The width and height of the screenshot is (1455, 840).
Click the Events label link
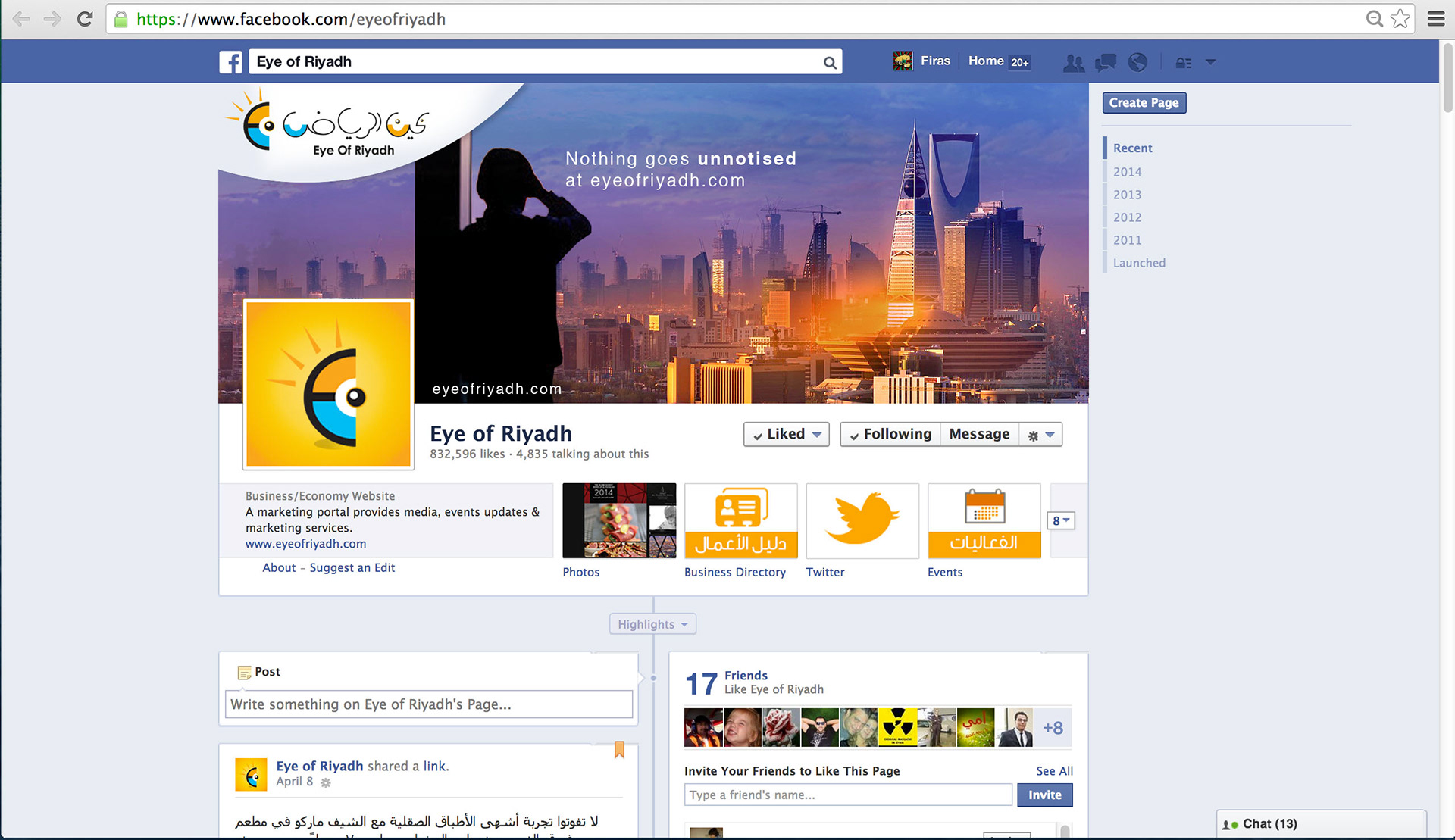click(x=945, y=573)
